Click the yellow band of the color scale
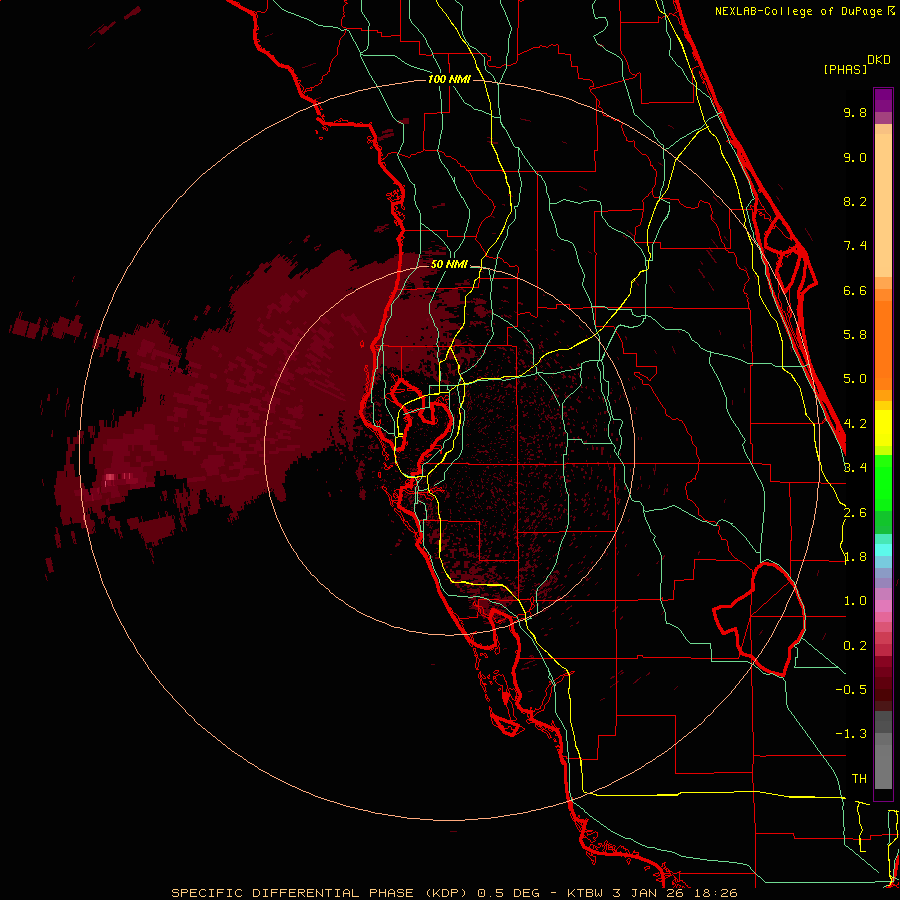Viewport: 900px width, 900px height. pyautogui.click(x=883, y=428)
